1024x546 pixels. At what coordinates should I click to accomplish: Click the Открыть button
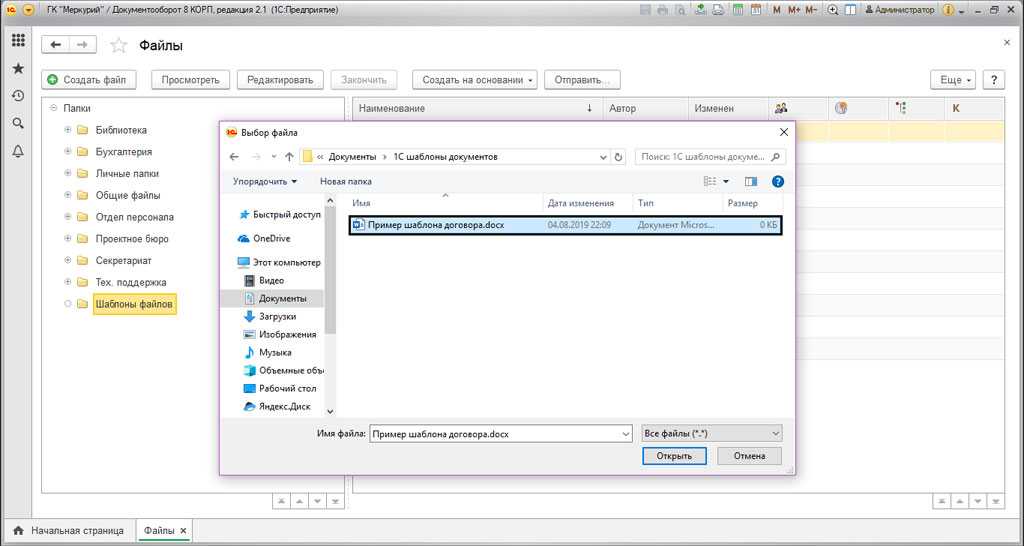tap(674, 456)
